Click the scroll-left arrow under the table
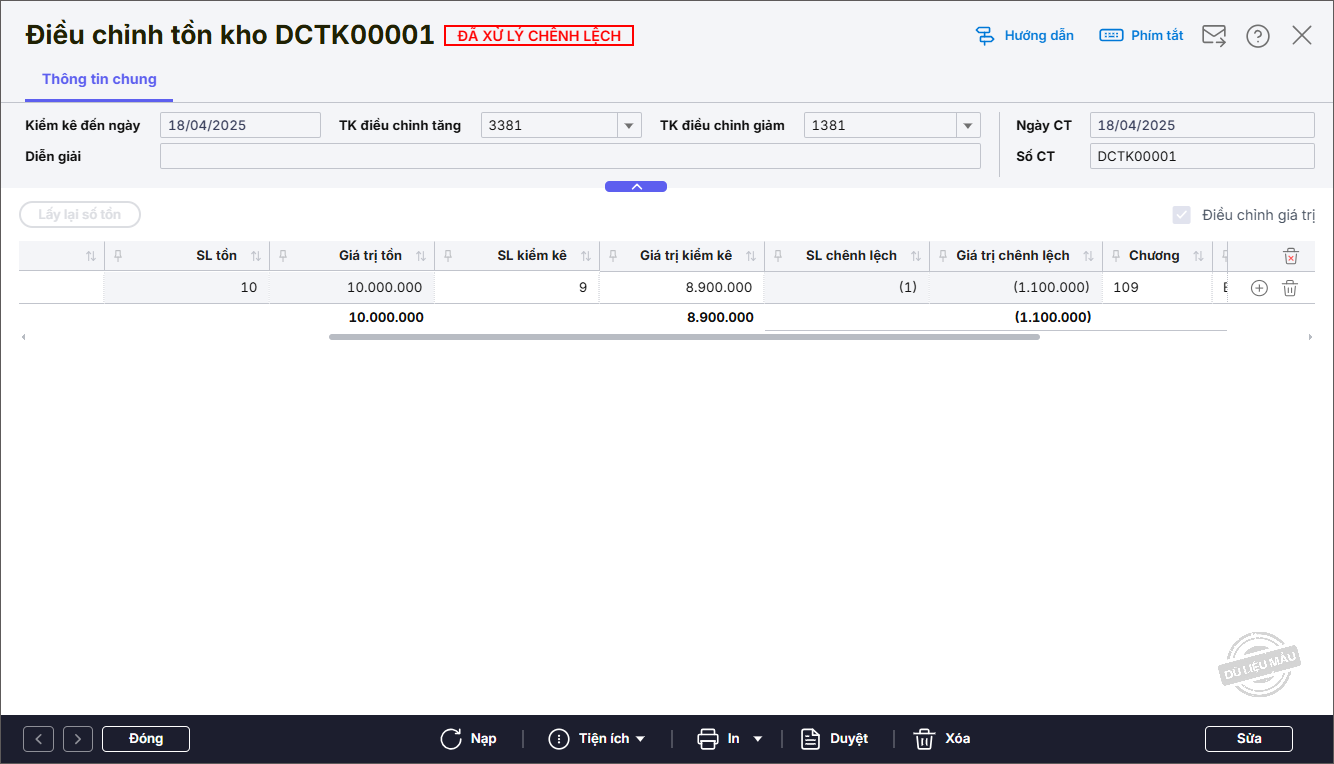Screen dimensions: 1334x764 point(24,337)
